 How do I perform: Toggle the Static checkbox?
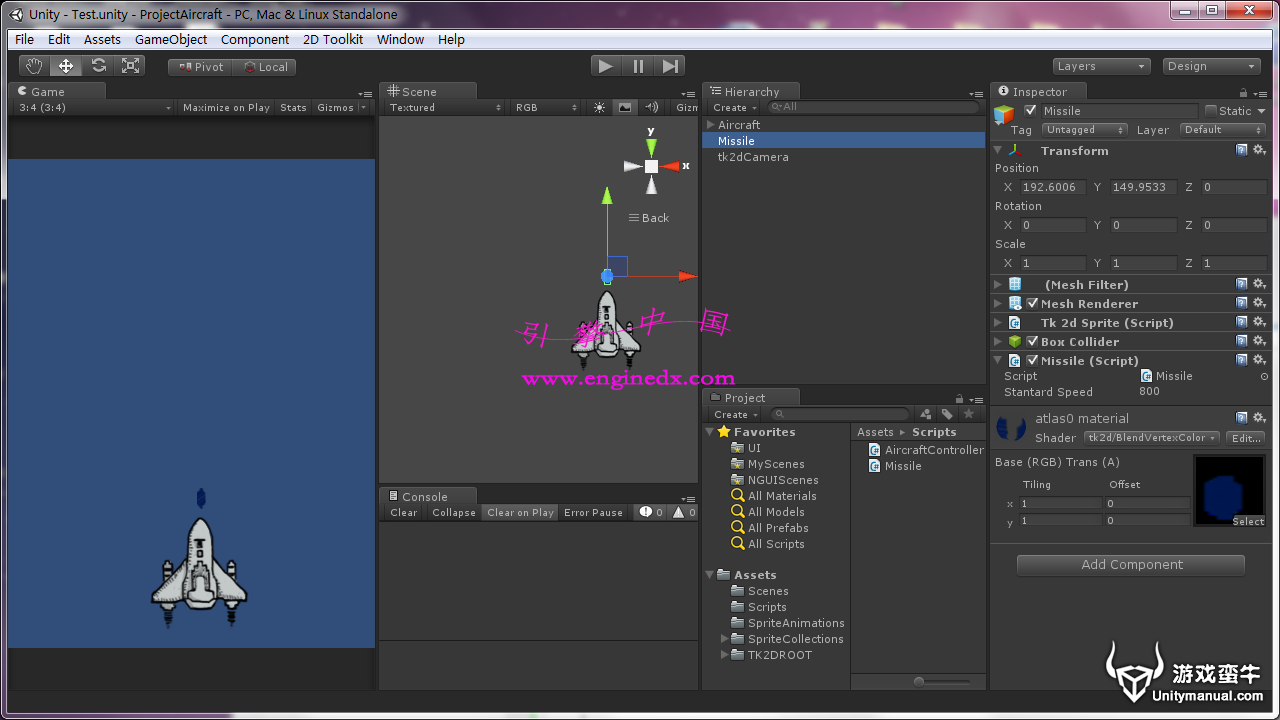1211,111
